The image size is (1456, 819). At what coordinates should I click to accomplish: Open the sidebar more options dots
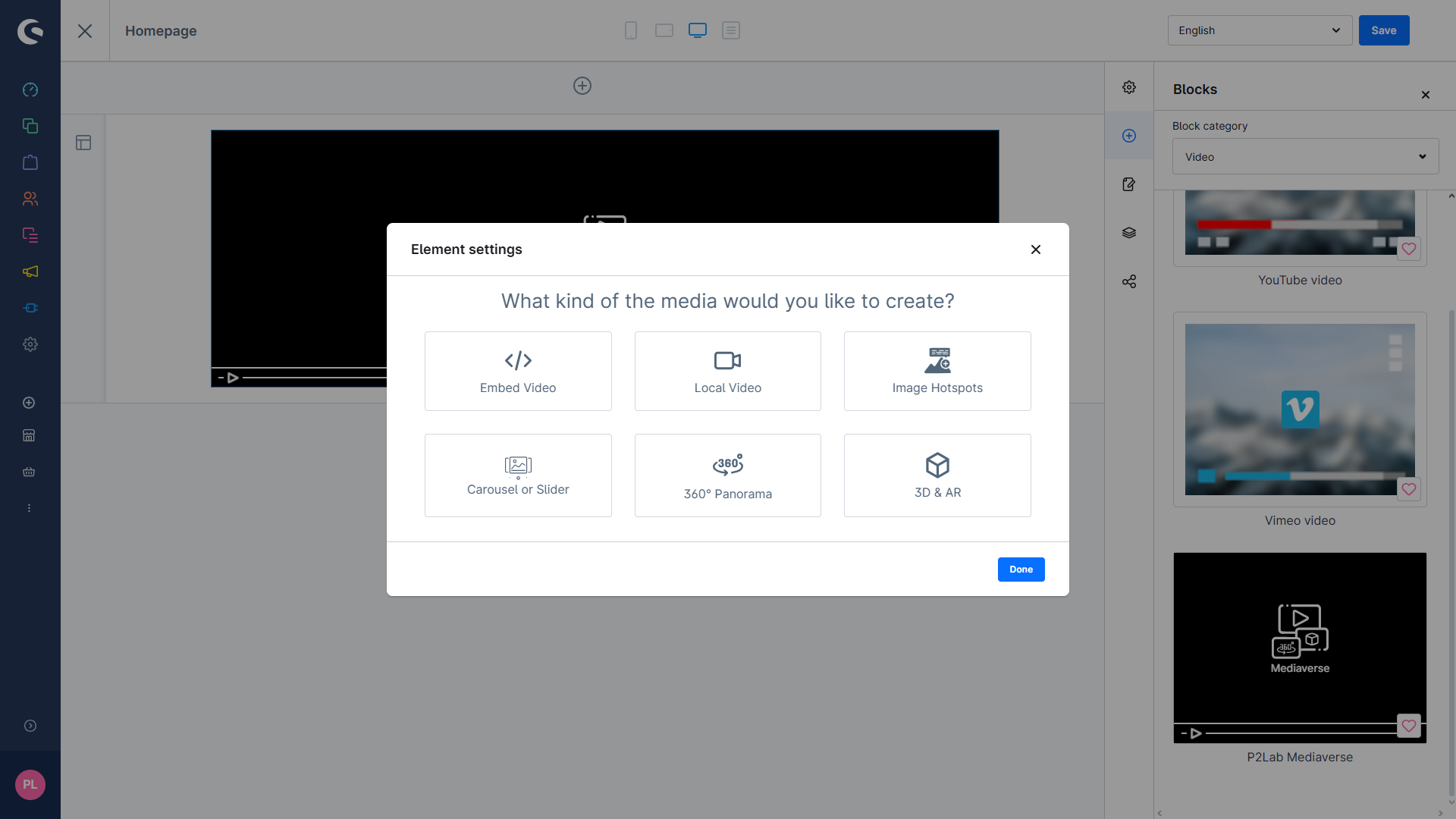click(29, 508)
